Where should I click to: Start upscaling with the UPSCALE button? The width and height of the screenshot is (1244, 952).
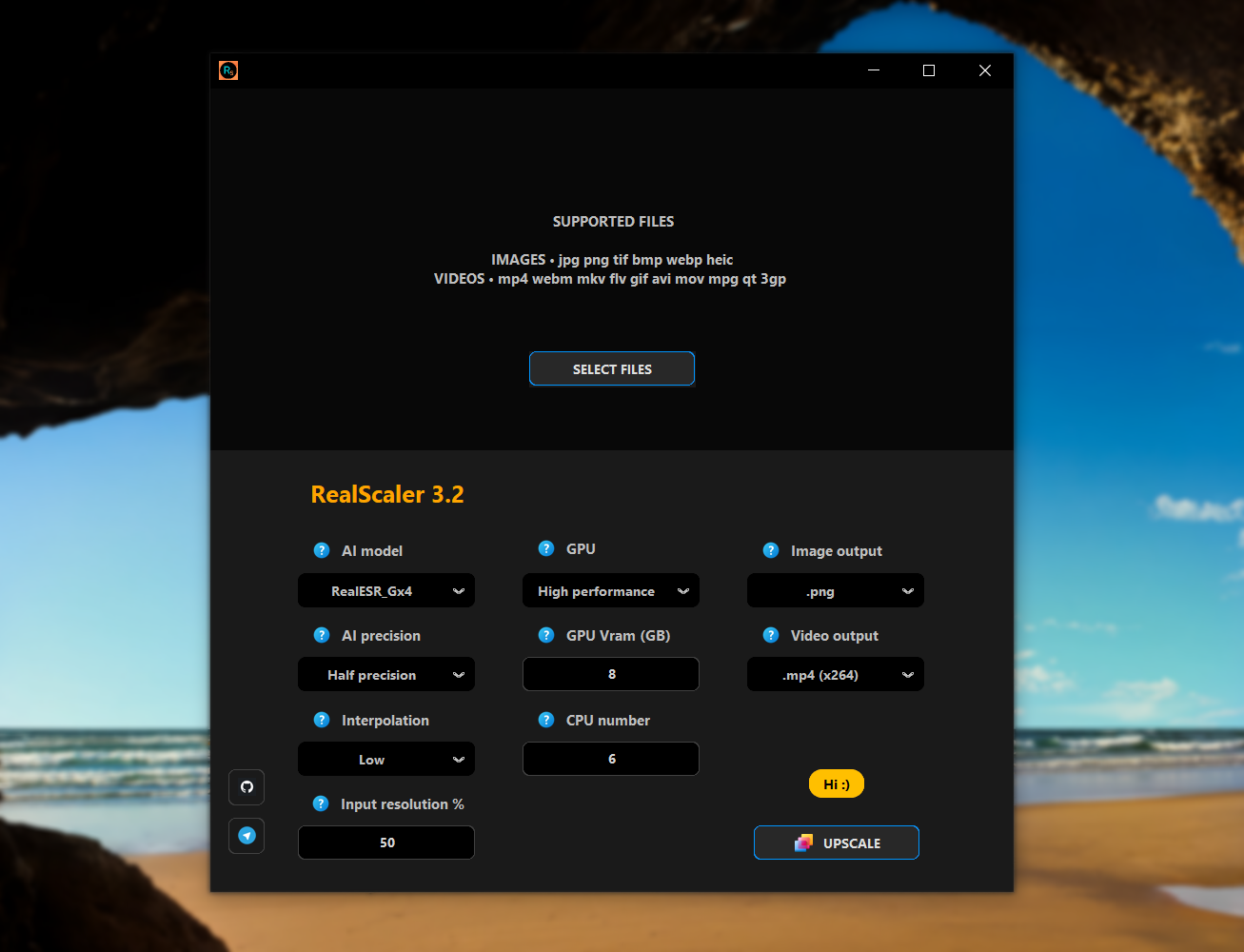836,843
